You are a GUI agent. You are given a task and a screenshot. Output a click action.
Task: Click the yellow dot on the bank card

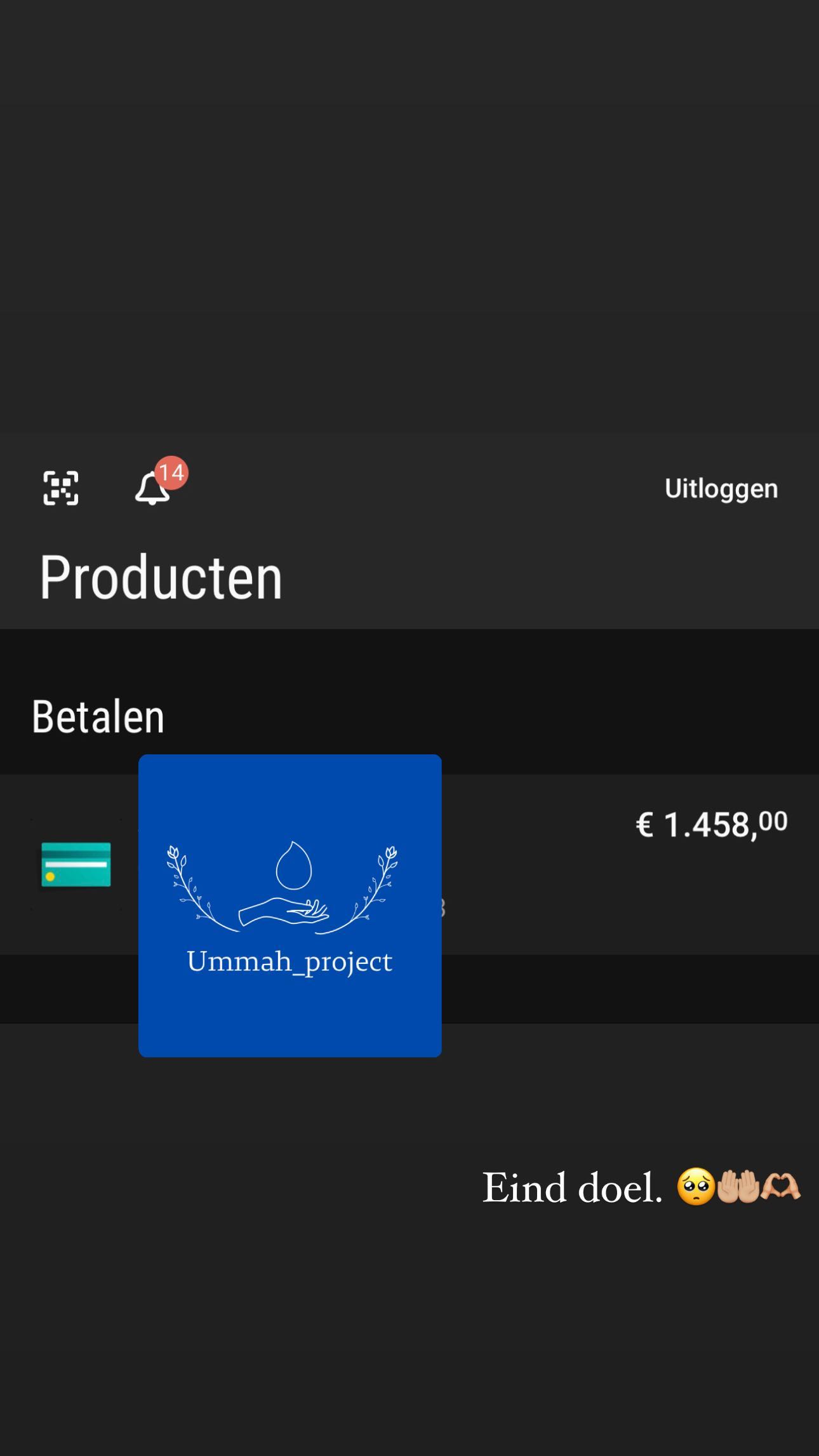point(50,876)
